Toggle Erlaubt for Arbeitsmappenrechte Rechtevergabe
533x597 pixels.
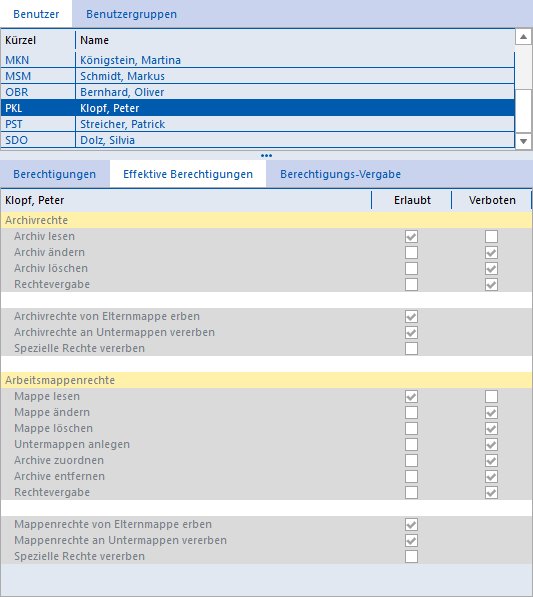[x=411, y=492]
